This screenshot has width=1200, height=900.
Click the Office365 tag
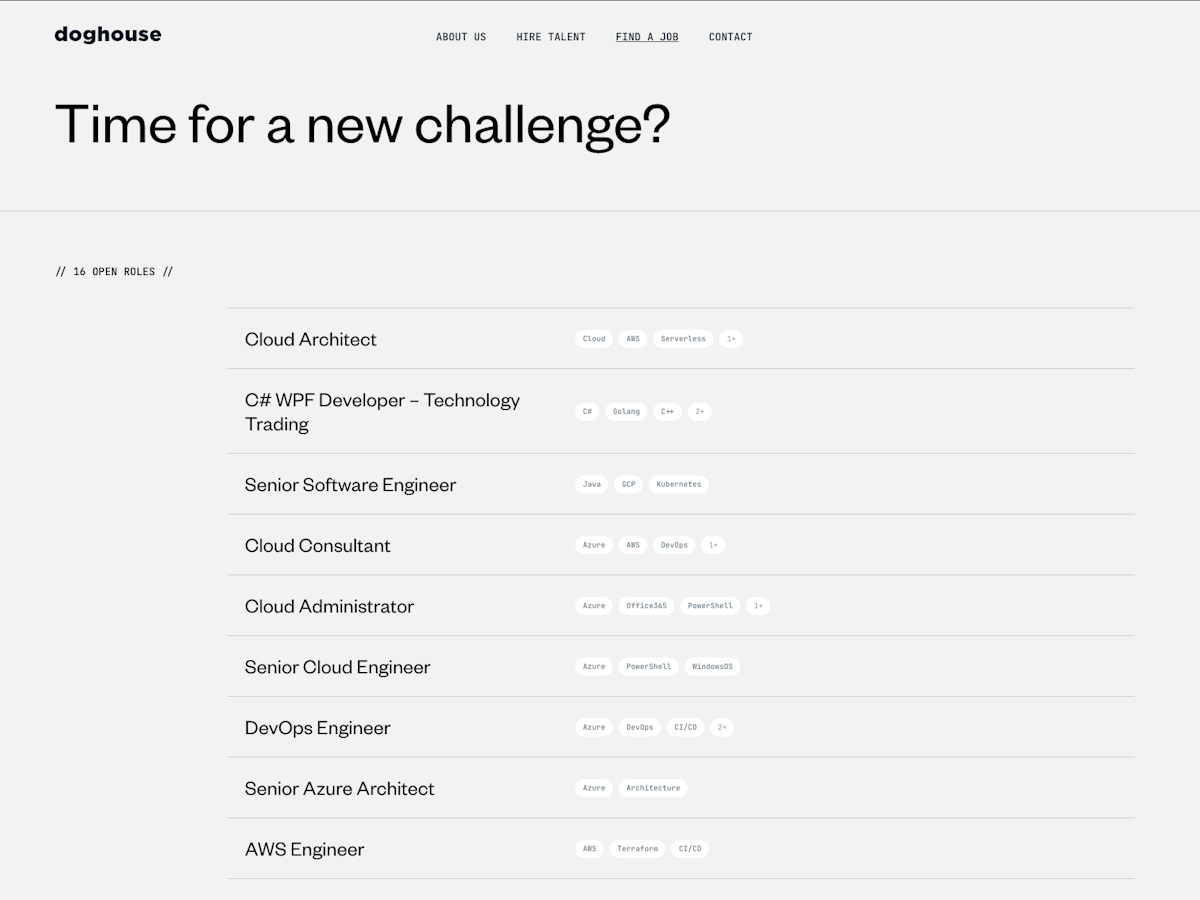(646, 606)
